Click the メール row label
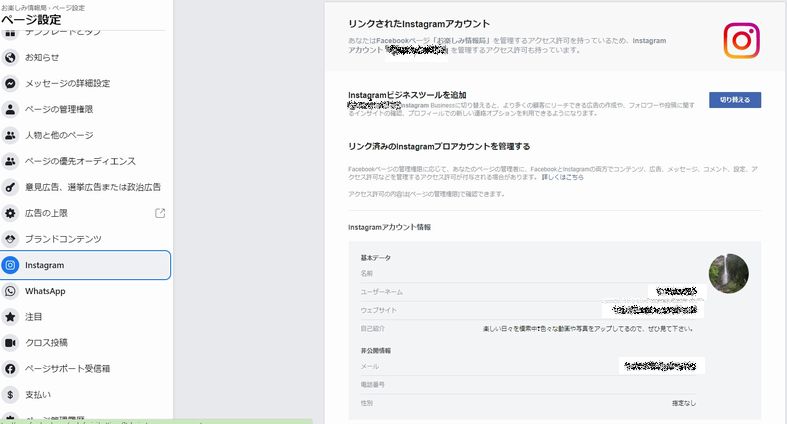This screenshot has width=787, height=424. [x=369, y=366]
